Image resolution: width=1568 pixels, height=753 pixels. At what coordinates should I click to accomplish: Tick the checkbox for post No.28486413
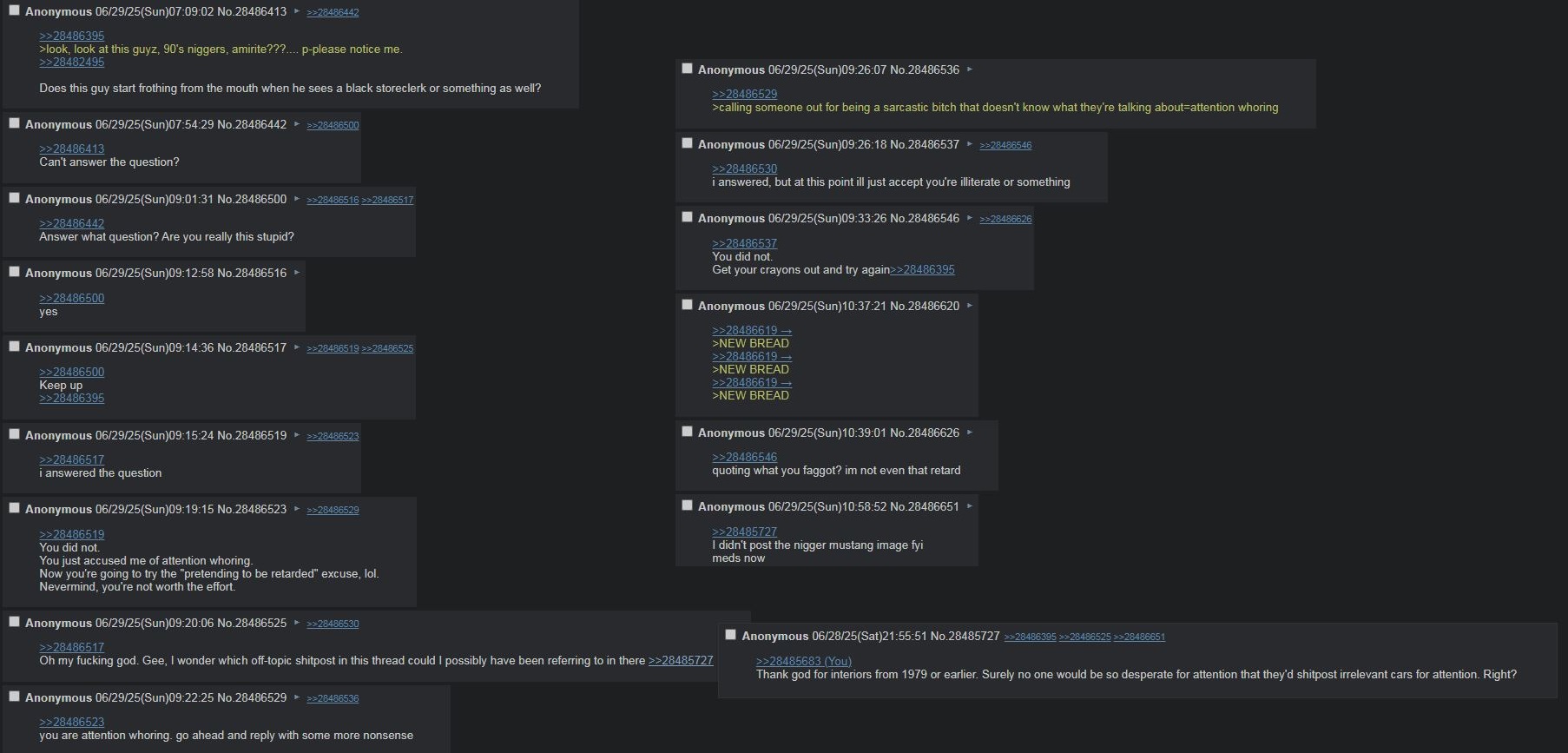pos(14,10)
